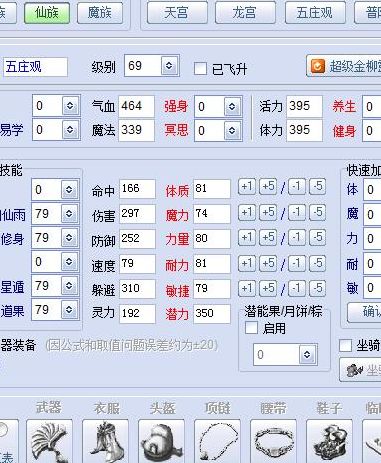This screenshot has width=381, height=463.
Task: Select the 龙宫 school button
Action: [245, 13]
